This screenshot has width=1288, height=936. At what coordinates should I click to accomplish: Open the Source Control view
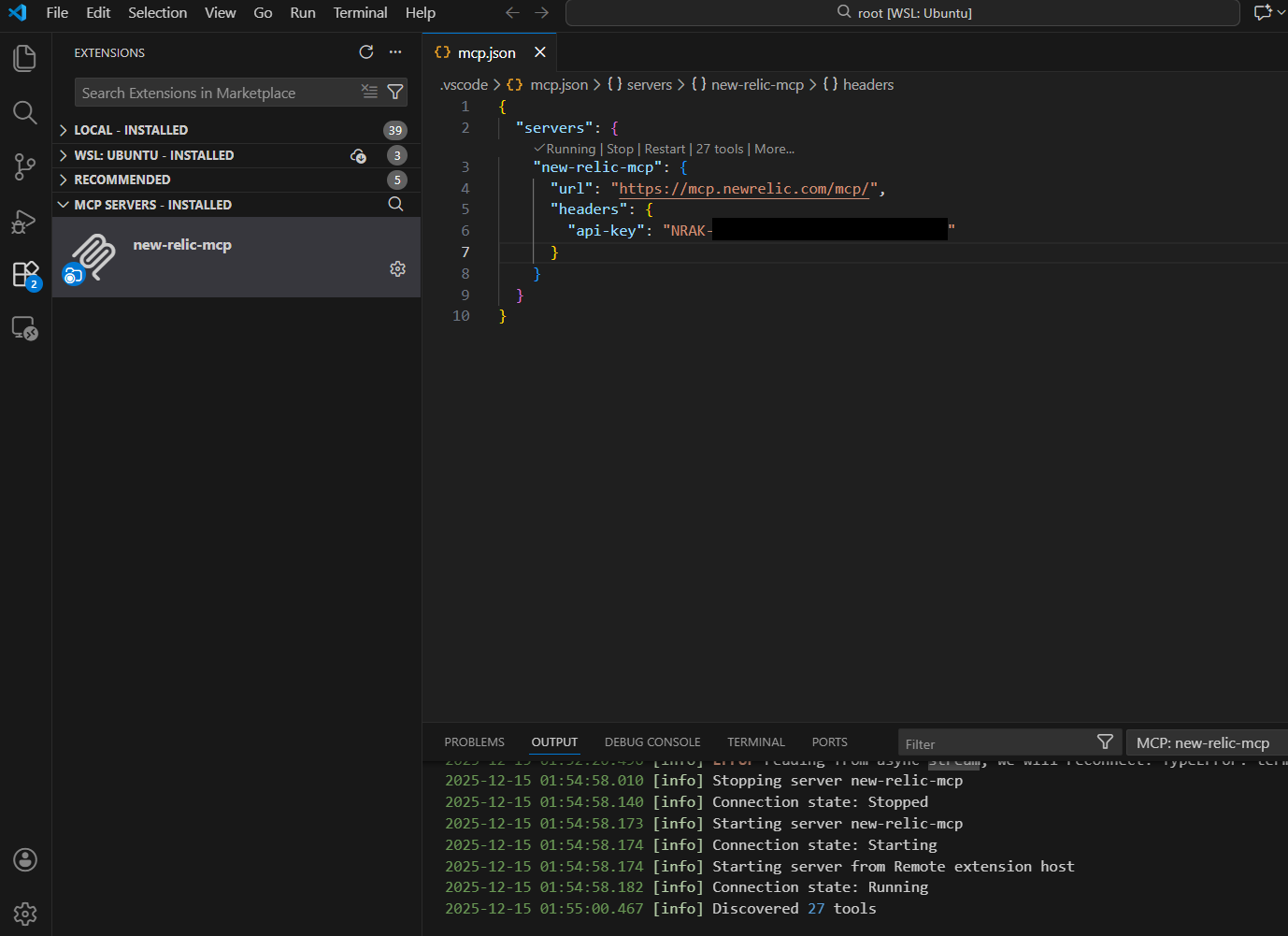click(x=24, y=166)
